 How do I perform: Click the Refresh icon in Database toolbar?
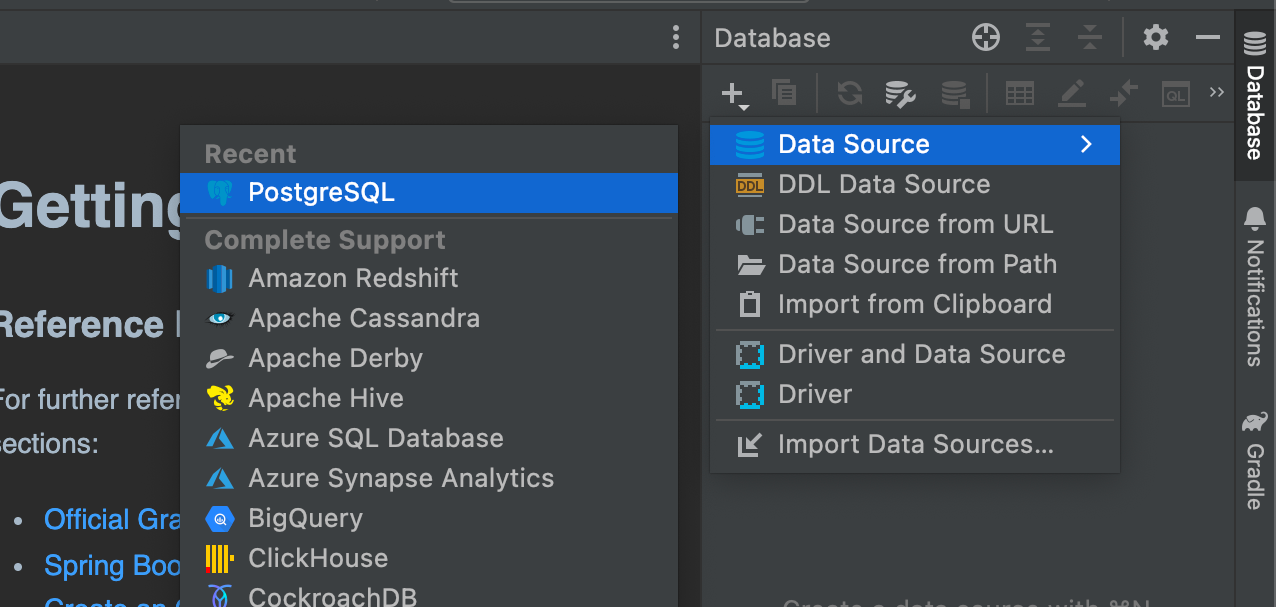pos(849,94)
